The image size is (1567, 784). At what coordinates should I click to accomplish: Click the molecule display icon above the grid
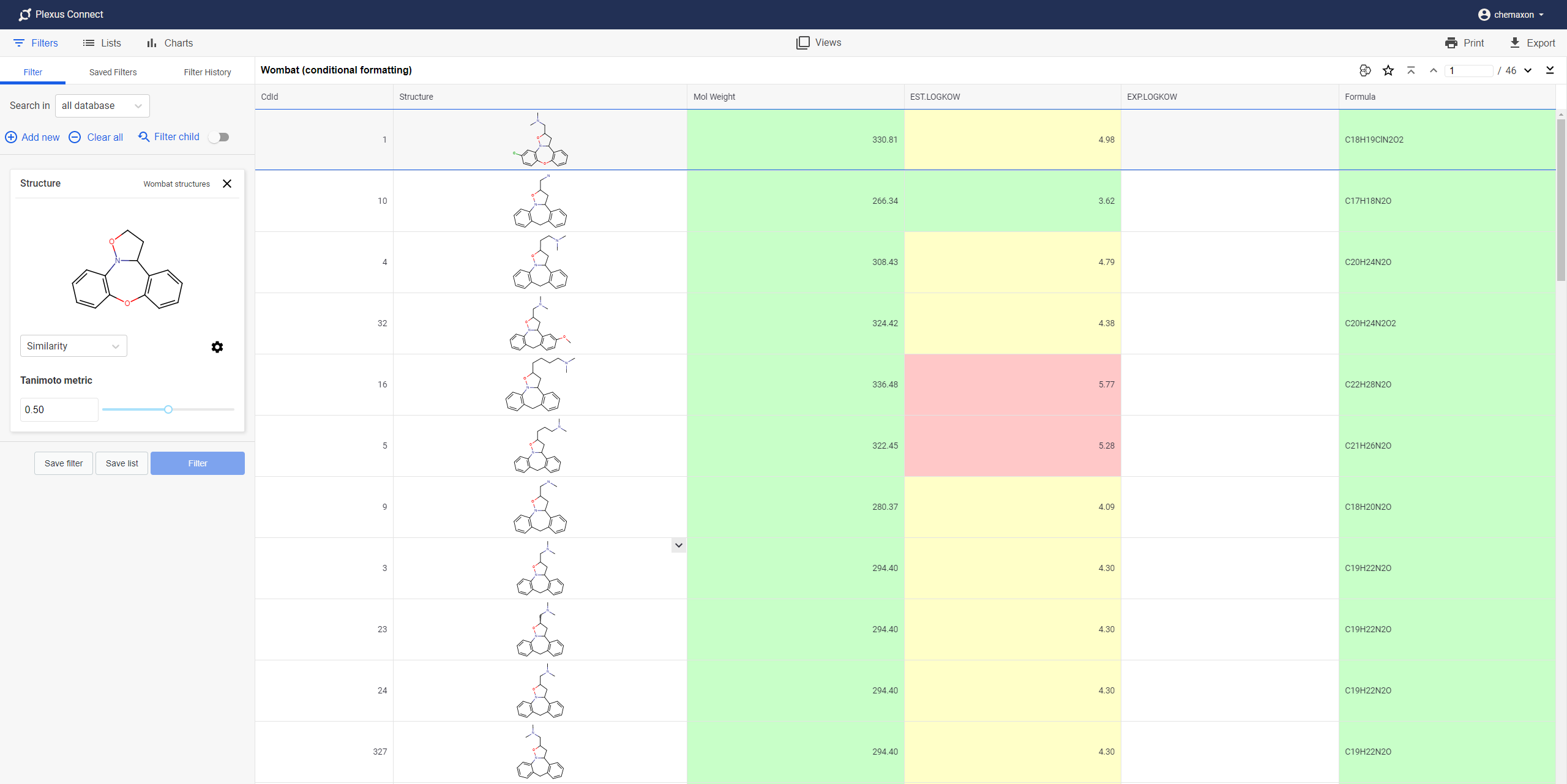click(x=1364, y=70)
